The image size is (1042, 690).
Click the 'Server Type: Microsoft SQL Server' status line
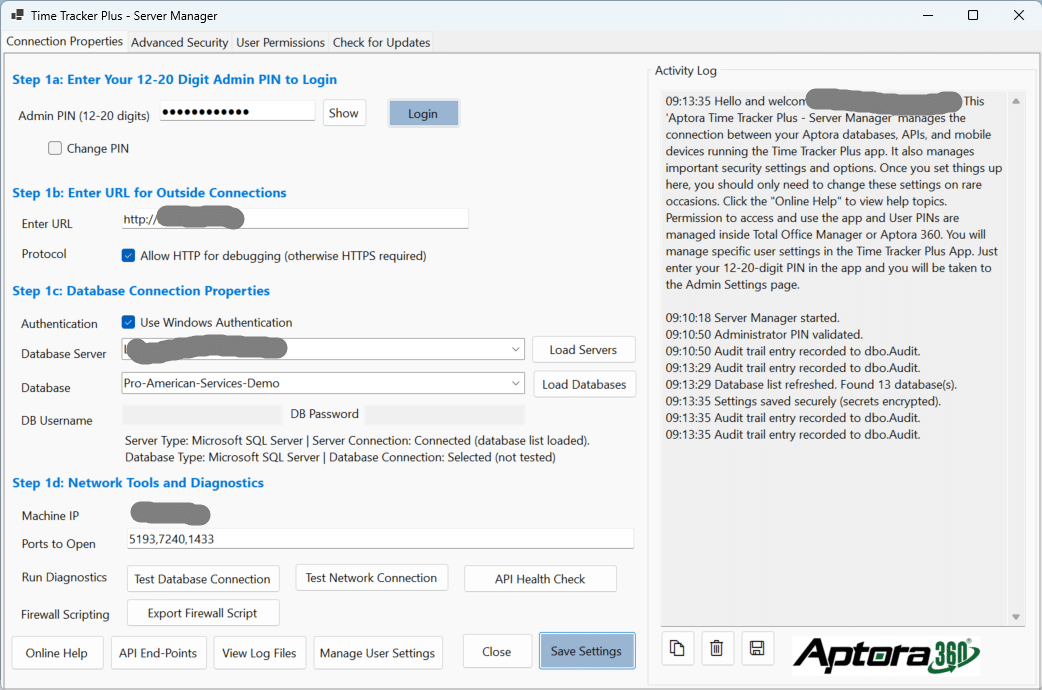click(358, 440)
